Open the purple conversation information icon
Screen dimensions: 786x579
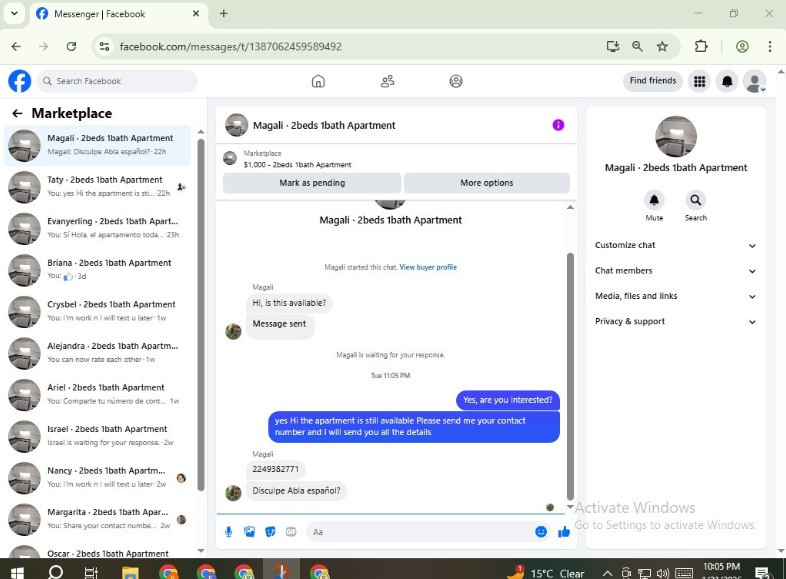558,125
